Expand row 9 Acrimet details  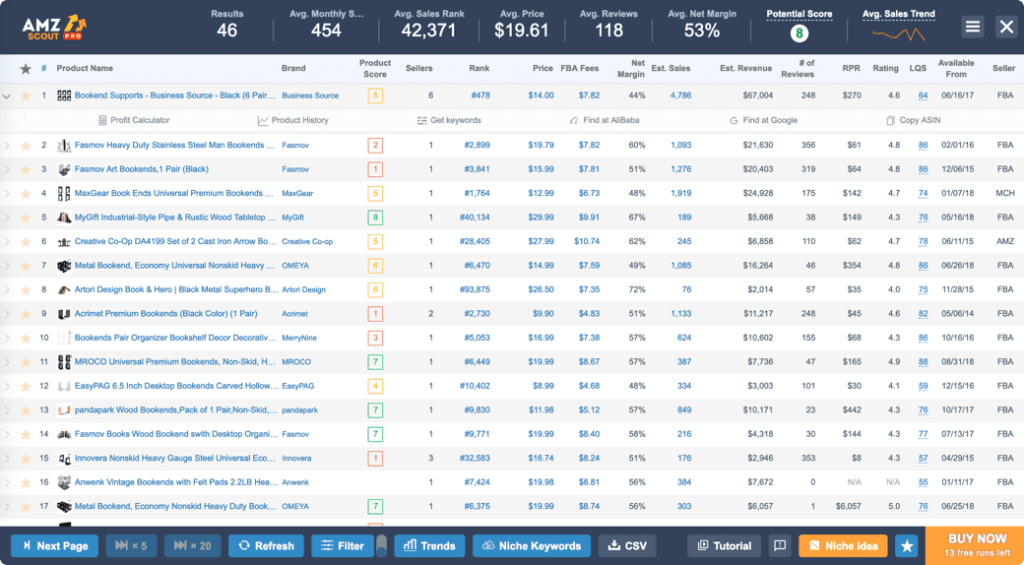tap(7, 314)
